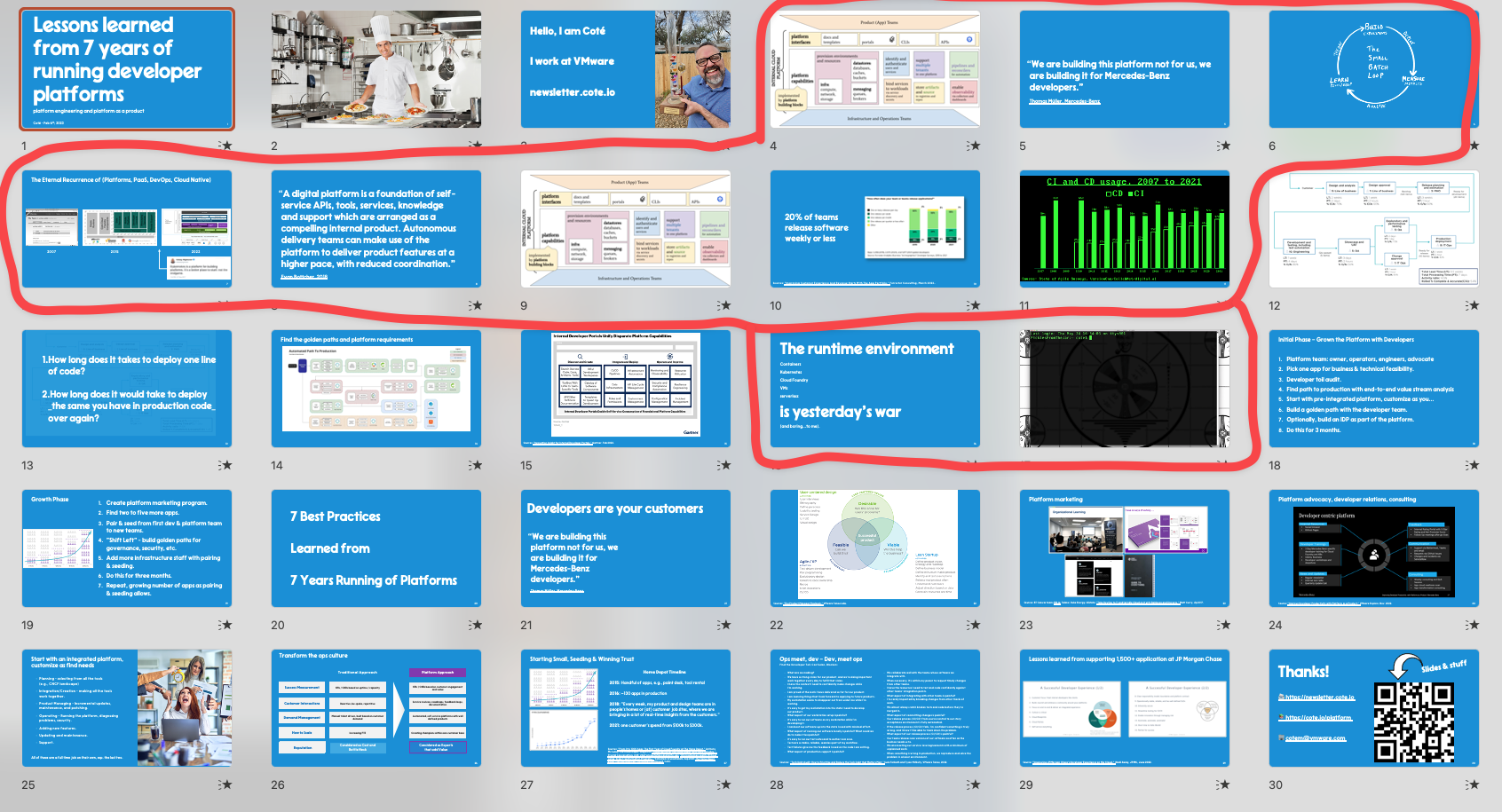Click the transition star icon under slide 23
Image resolution: width=1502 pixels, height=812 pixels.
tap(1224, 625)
